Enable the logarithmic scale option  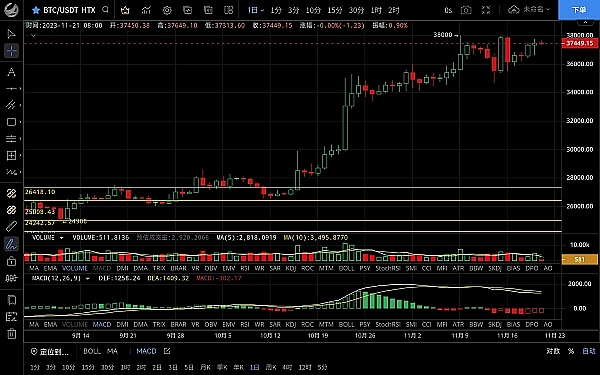553,351
